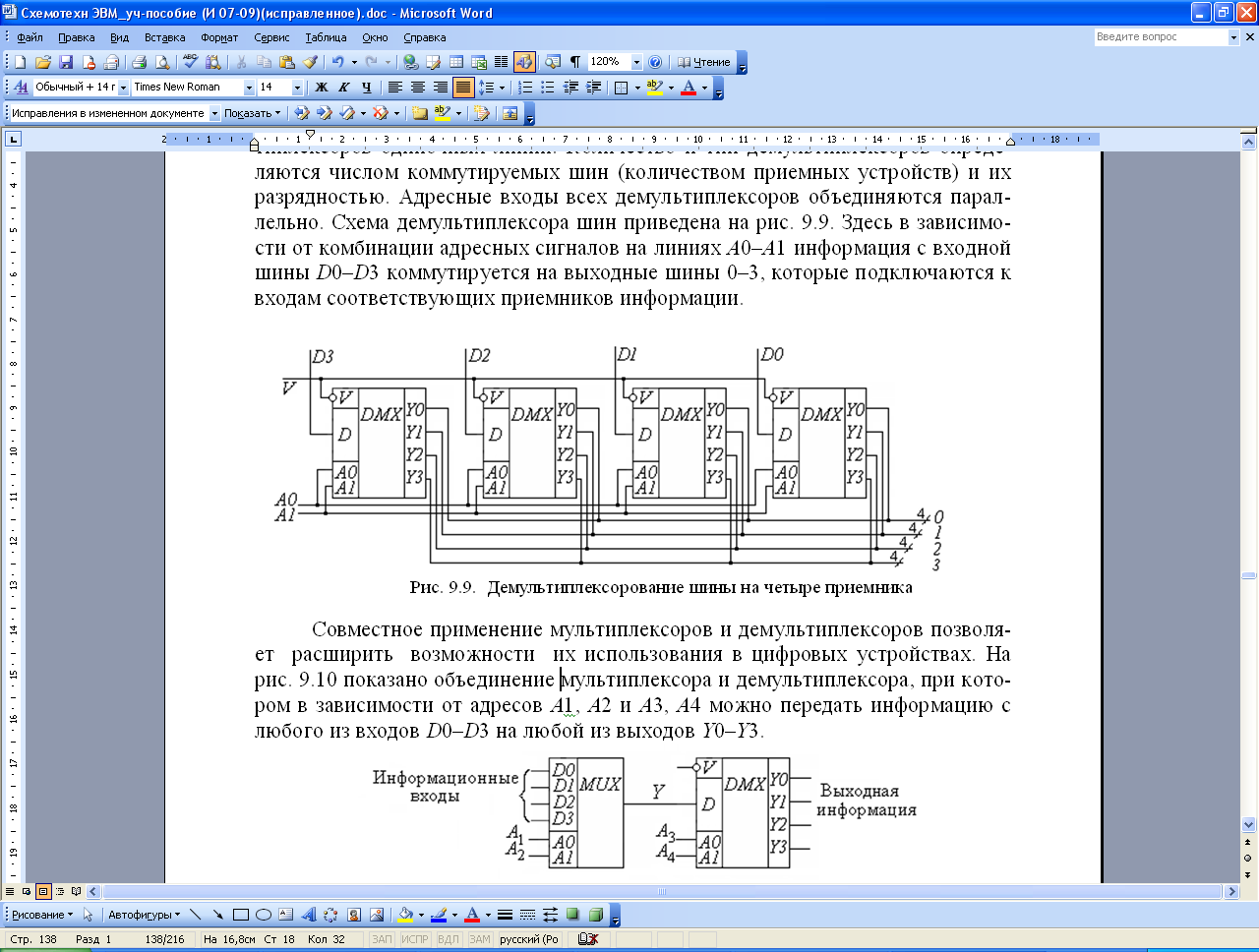The width and height of the screenshot is (1259, 952).
Task: Open the Автофигуры dropdown
Action: (144, 915)
